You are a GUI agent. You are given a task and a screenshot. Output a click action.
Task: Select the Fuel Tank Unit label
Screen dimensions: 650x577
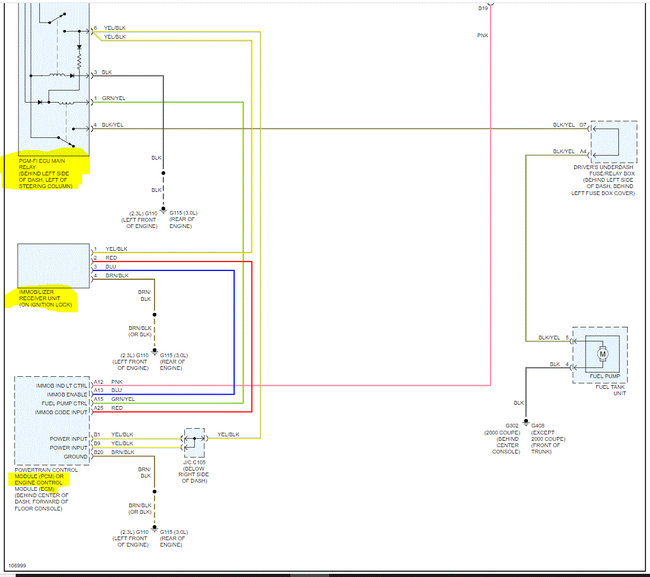click(611, 390)
